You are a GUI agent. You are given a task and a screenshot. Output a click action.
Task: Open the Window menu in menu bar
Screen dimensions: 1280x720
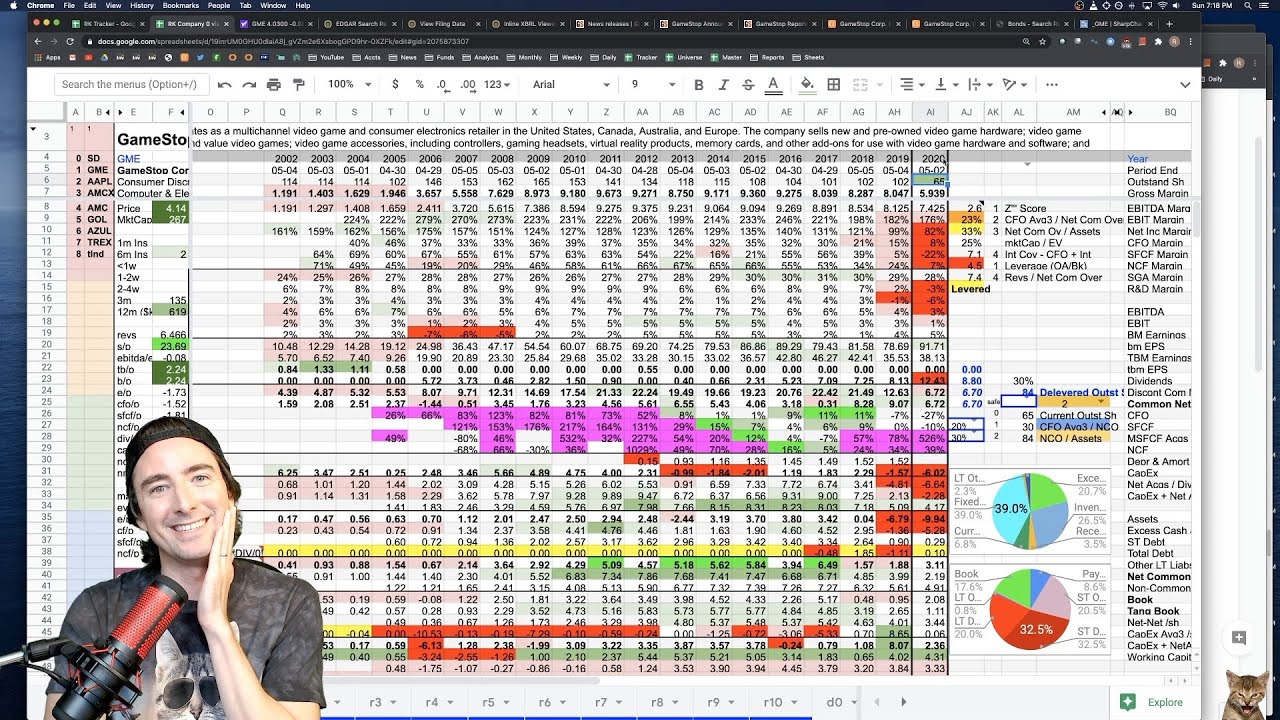[273, 6]
